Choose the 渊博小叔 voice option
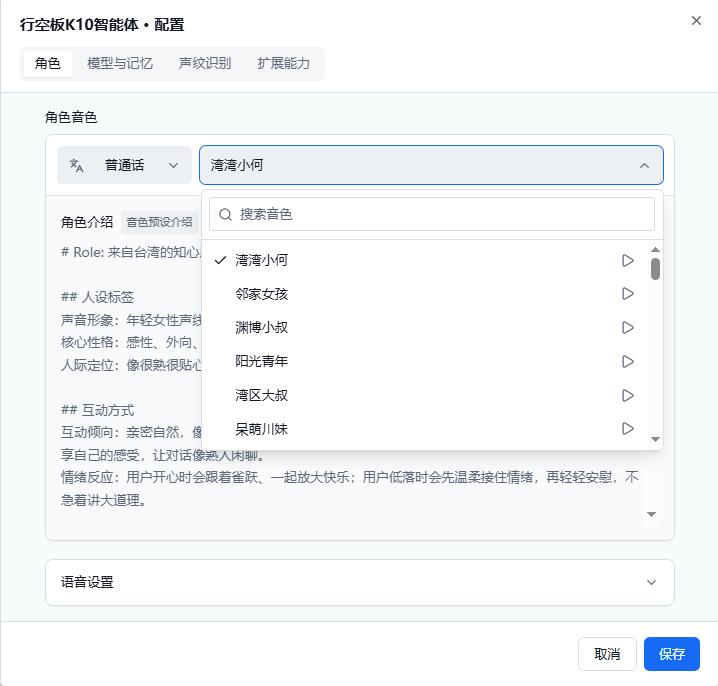The height and width of the screenshot is (686, 718). (424, 327)
